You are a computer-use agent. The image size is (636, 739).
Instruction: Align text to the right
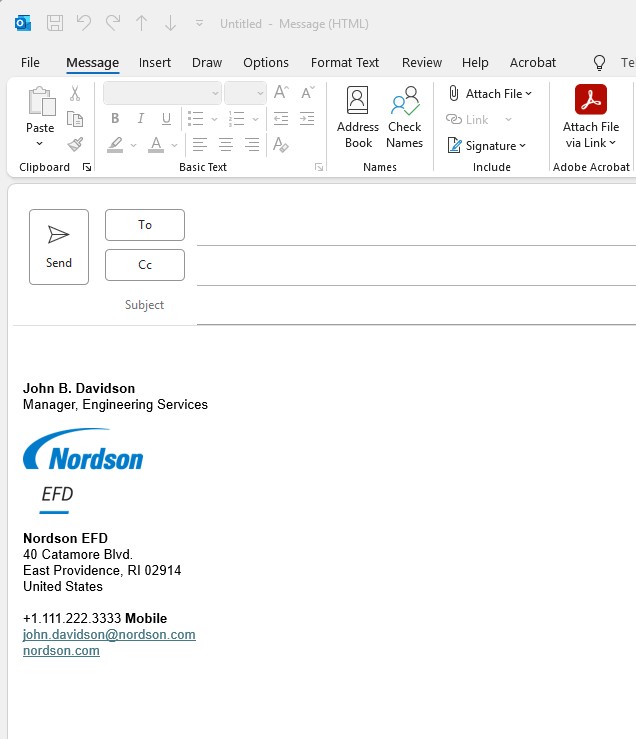tap(252, 144)
